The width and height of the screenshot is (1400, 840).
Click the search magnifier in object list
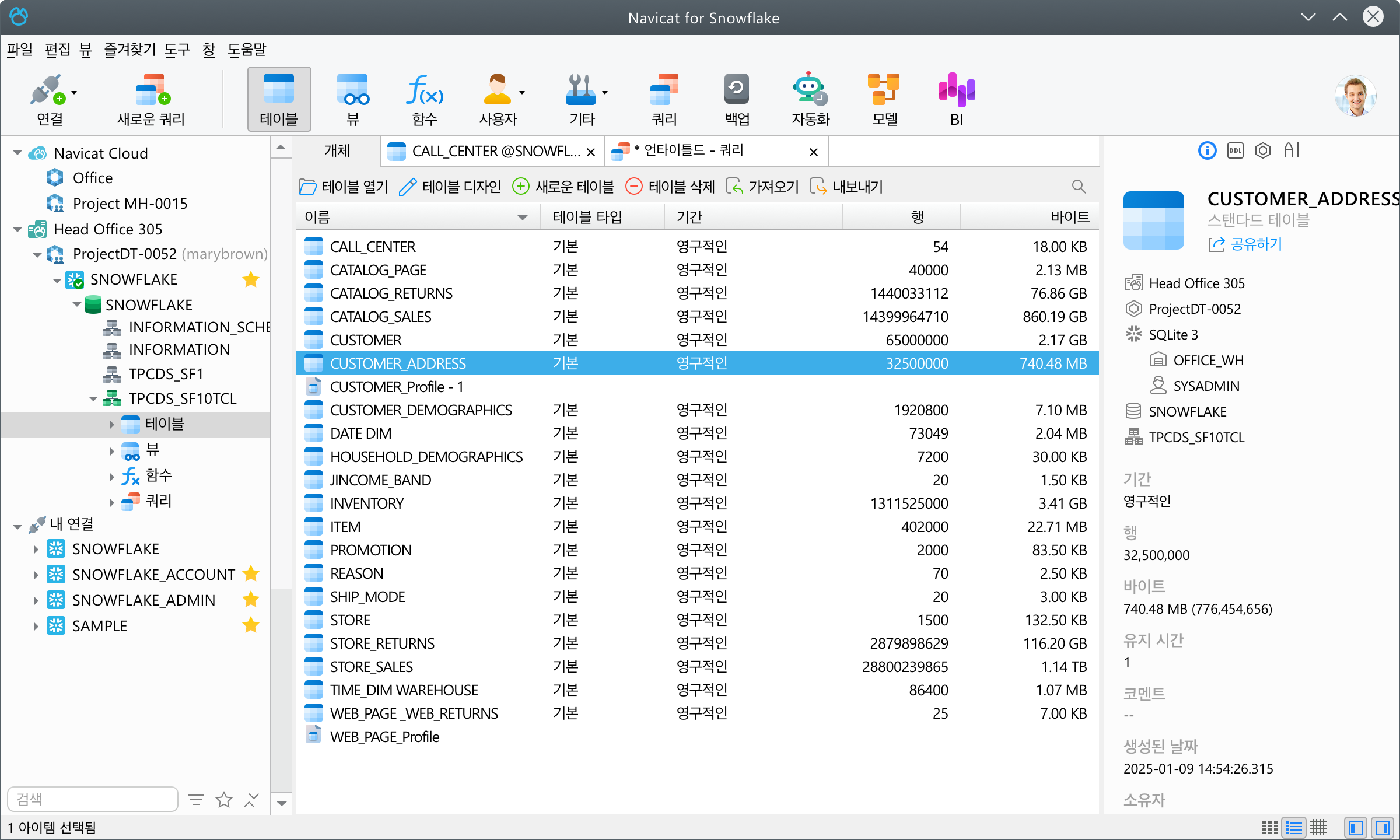[x=1079, y=187]
